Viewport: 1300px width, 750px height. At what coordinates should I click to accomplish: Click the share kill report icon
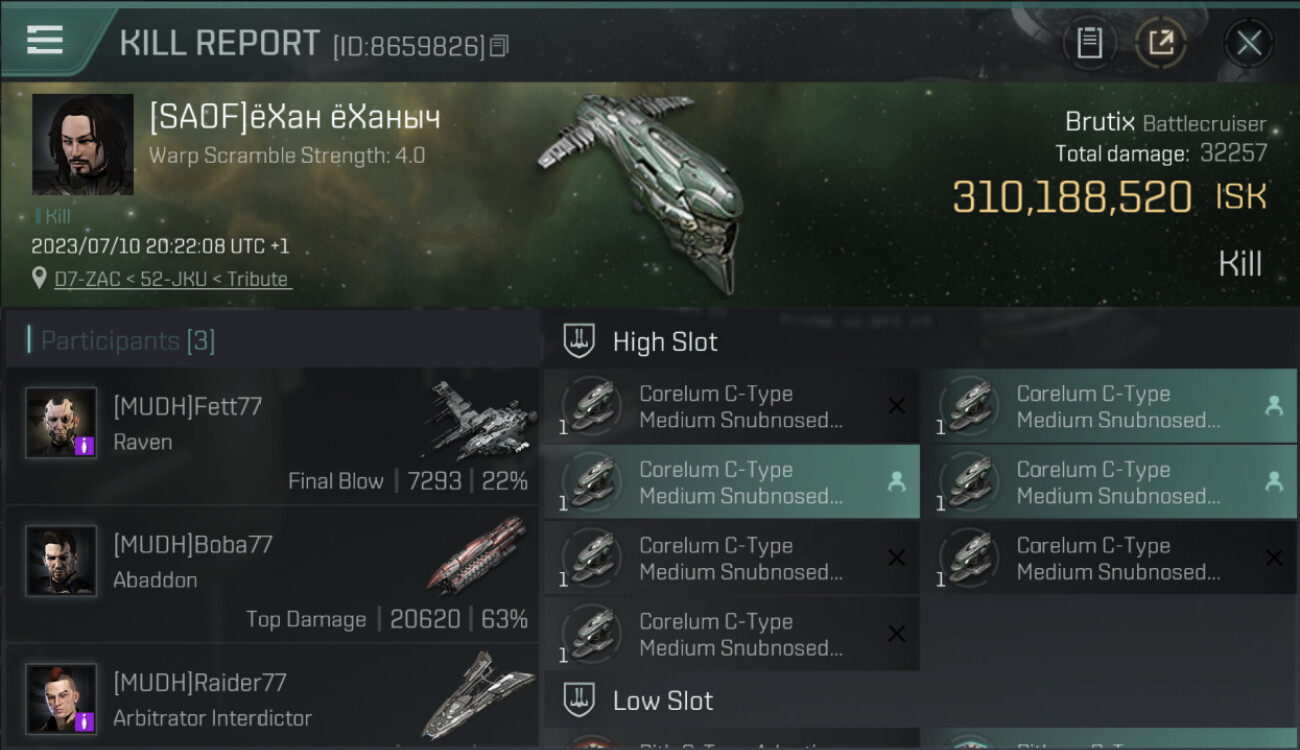(1160, 43)
